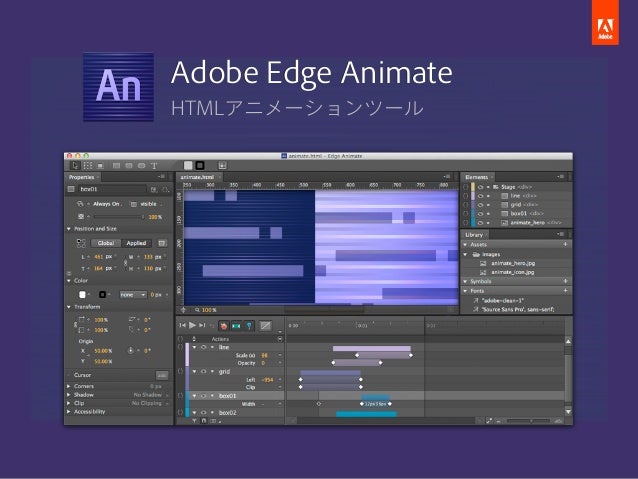Screen dimensions: 638x479
Task: Toggle visibility of box01 in Elements
Action: coord(481,214)
